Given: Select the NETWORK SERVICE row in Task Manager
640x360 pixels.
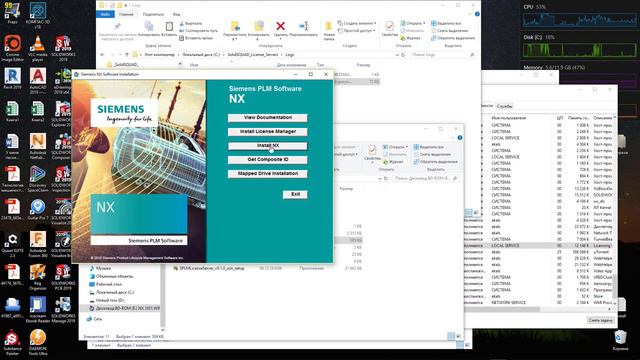Looking at the screenshot, I should click(x=539, y=303).
